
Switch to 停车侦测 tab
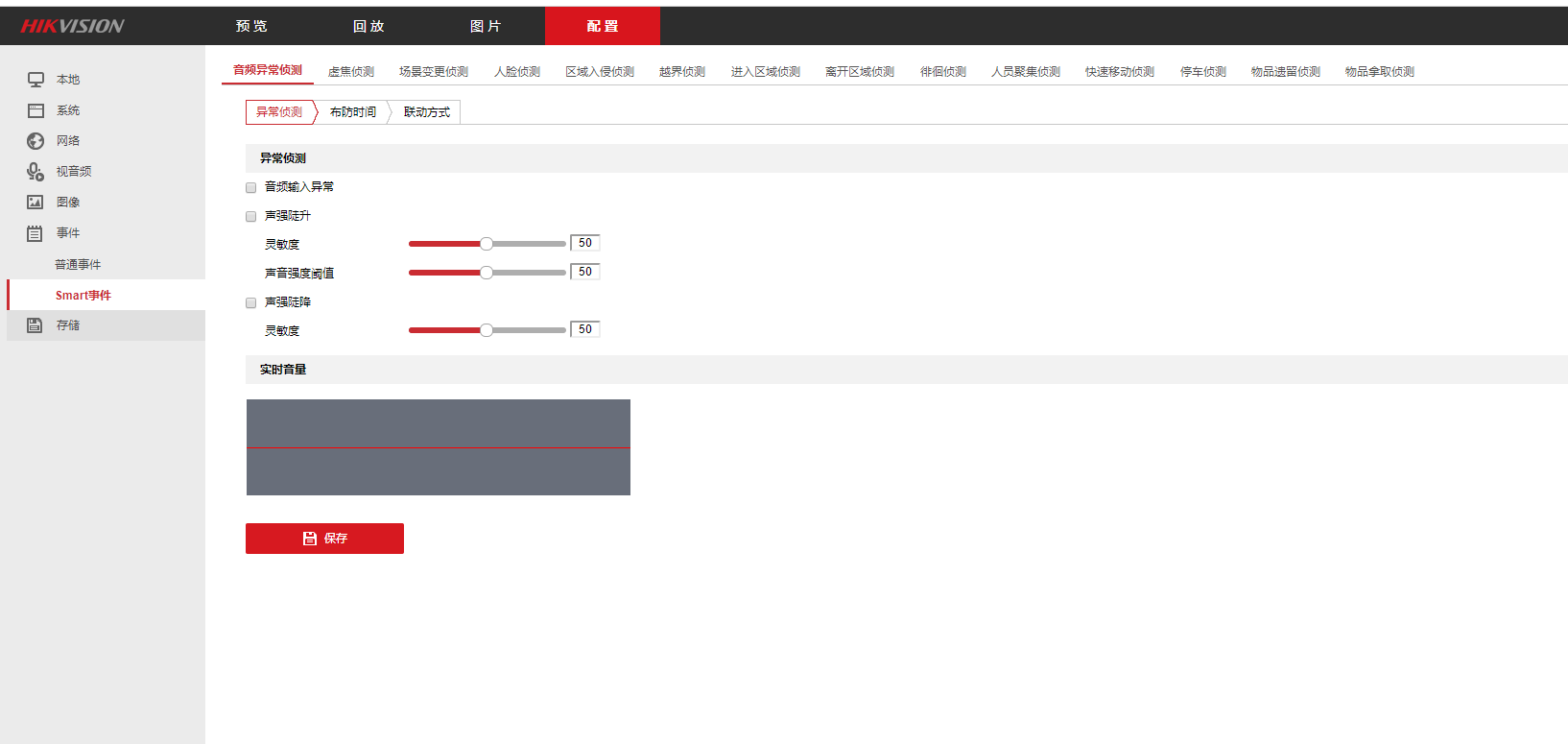(x=1203, y=72)
